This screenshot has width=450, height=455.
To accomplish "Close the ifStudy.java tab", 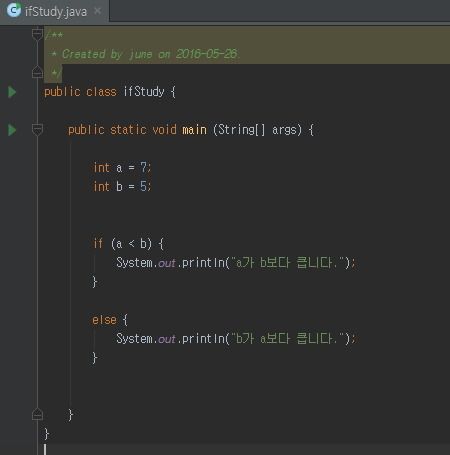I will tap(97, 11).
